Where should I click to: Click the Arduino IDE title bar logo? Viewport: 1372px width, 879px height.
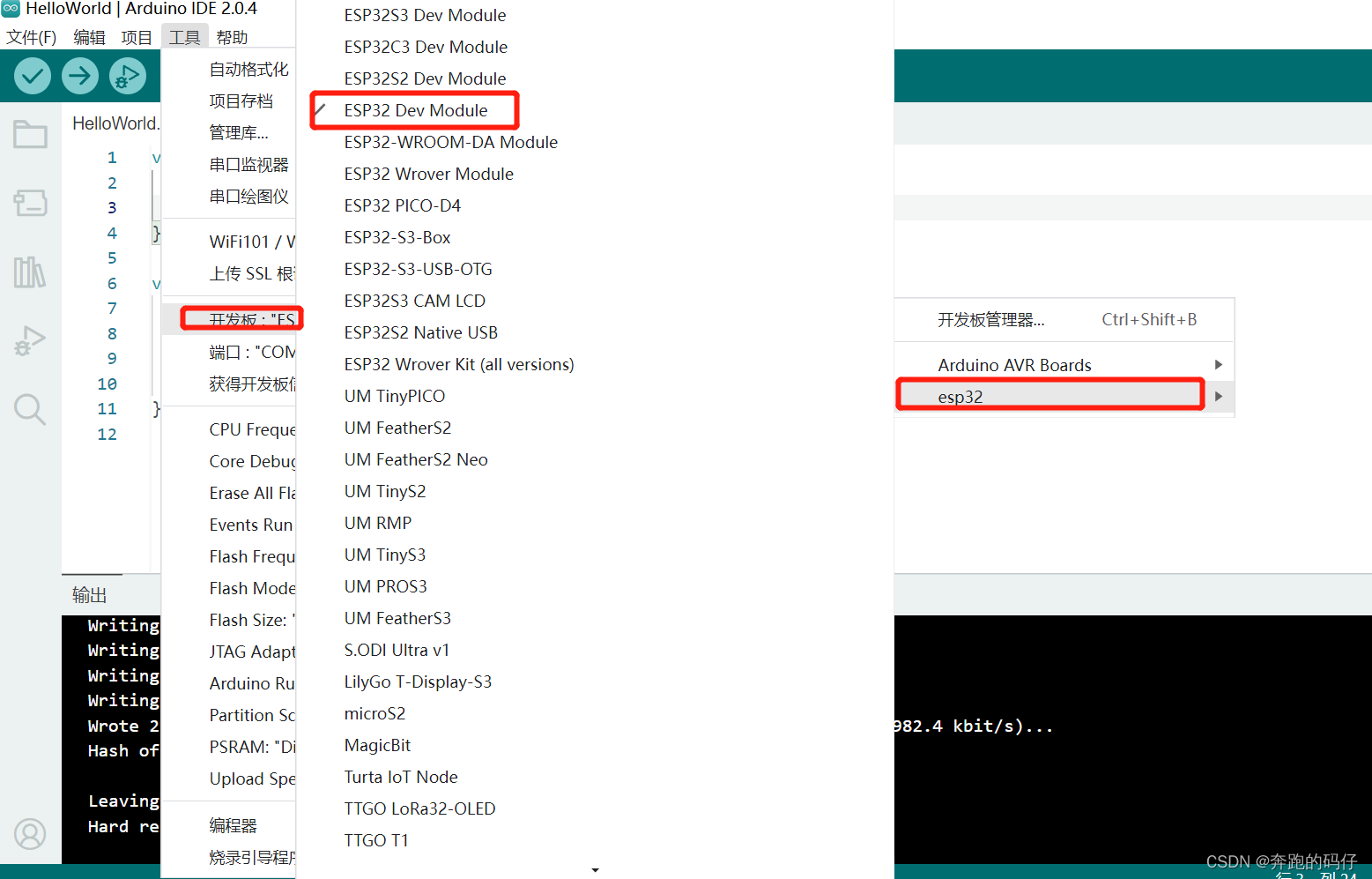click(x=11, y=9)
